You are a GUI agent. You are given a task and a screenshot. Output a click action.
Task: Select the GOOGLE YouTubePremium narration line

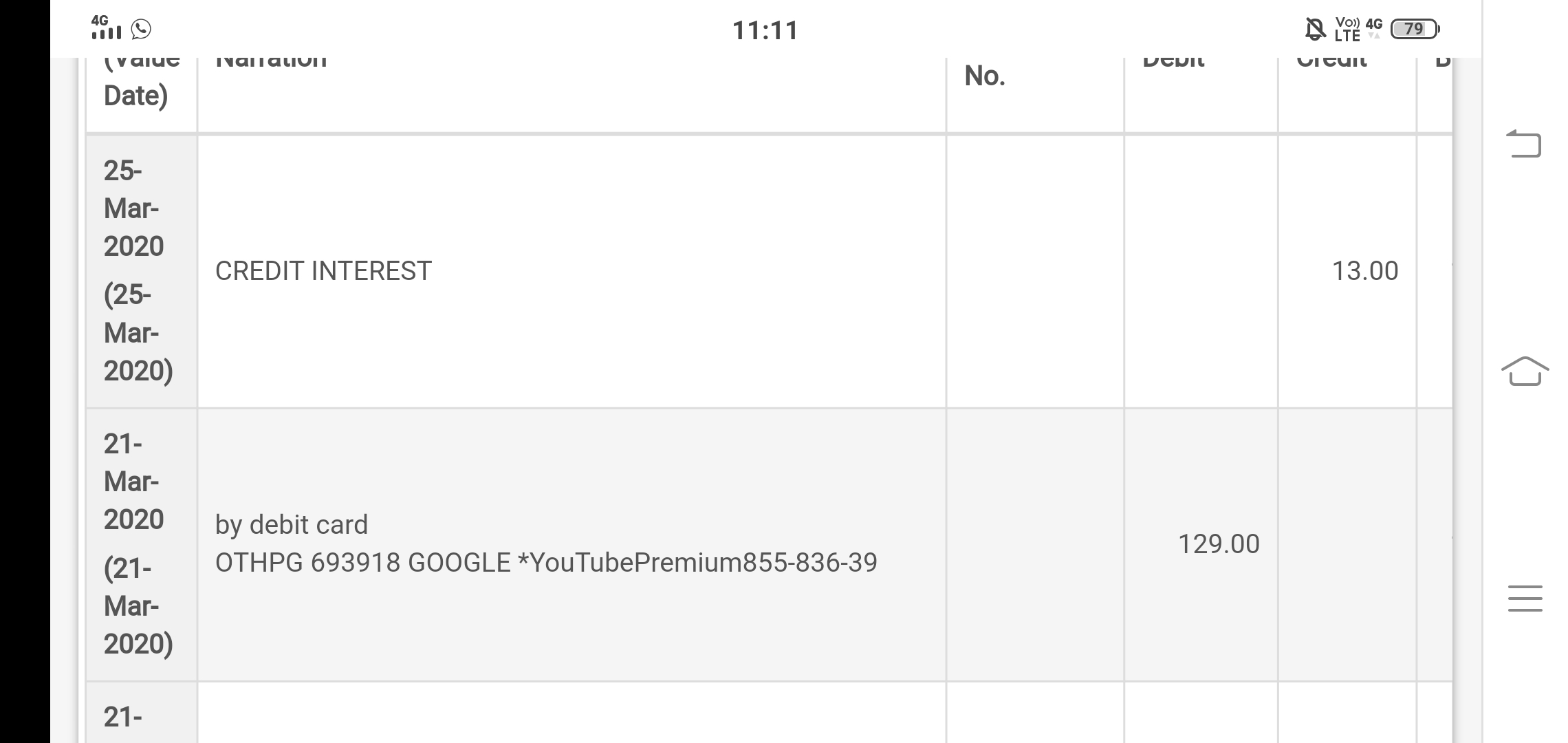pos(546,563)
